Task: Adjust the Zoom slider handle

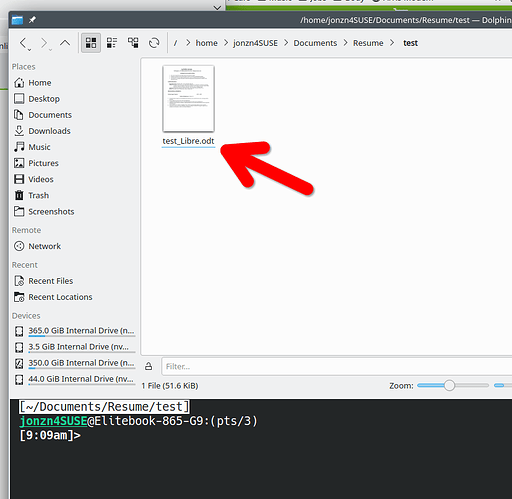Action: click(449, 385)
